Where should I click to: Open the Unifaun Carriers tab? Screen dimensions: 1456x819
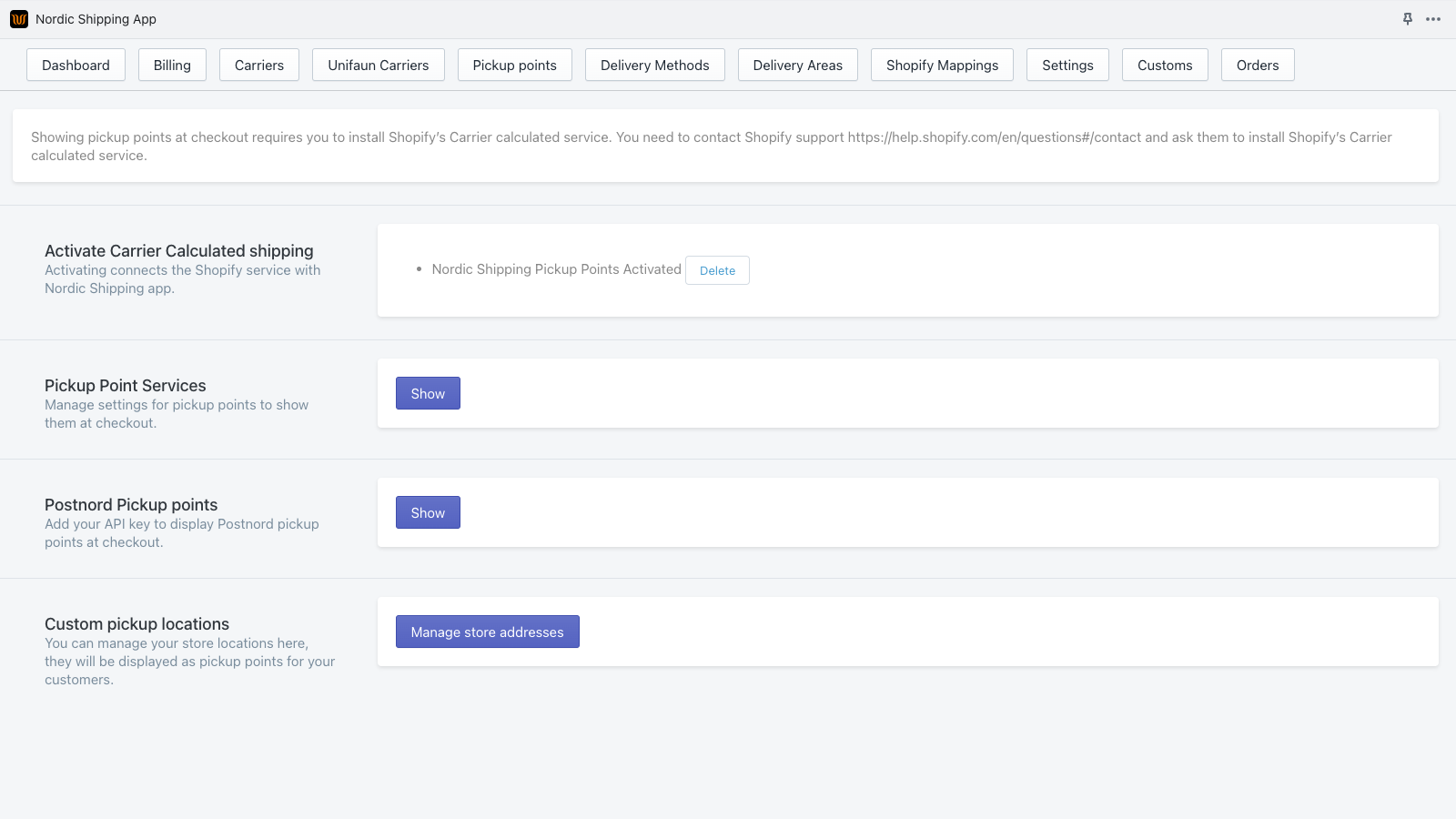coord(378,65)
